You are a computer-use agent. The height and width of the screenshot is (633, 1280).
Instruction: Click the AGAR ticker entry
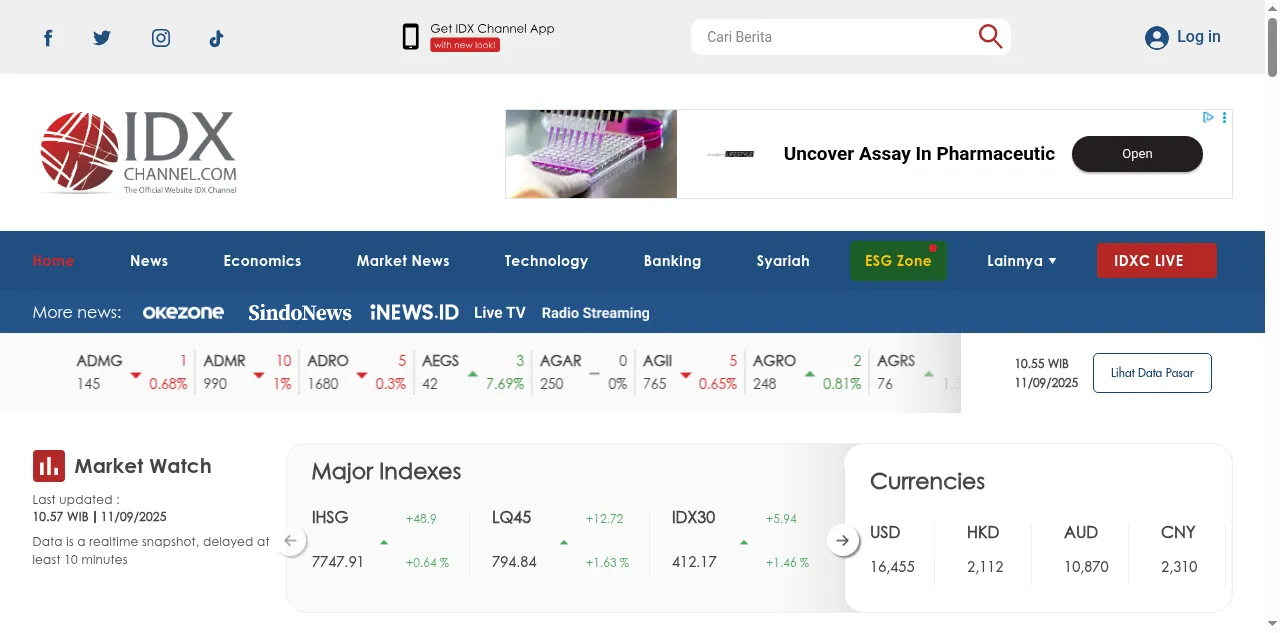[584, 372]
